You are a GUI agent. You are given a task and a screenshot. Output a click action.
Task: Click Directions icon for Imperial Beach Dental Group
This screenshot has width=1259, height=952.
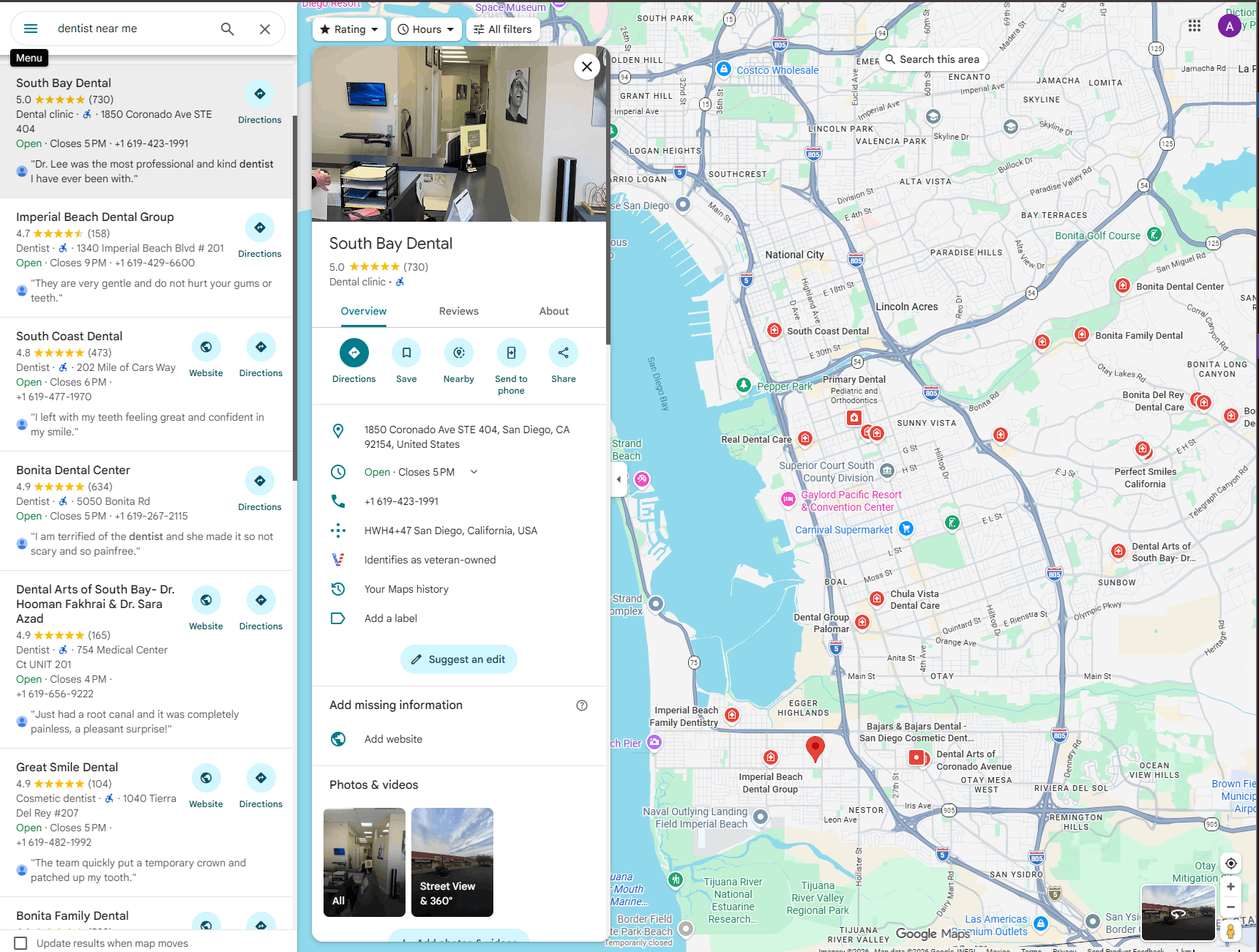click(x=260, y=228)
